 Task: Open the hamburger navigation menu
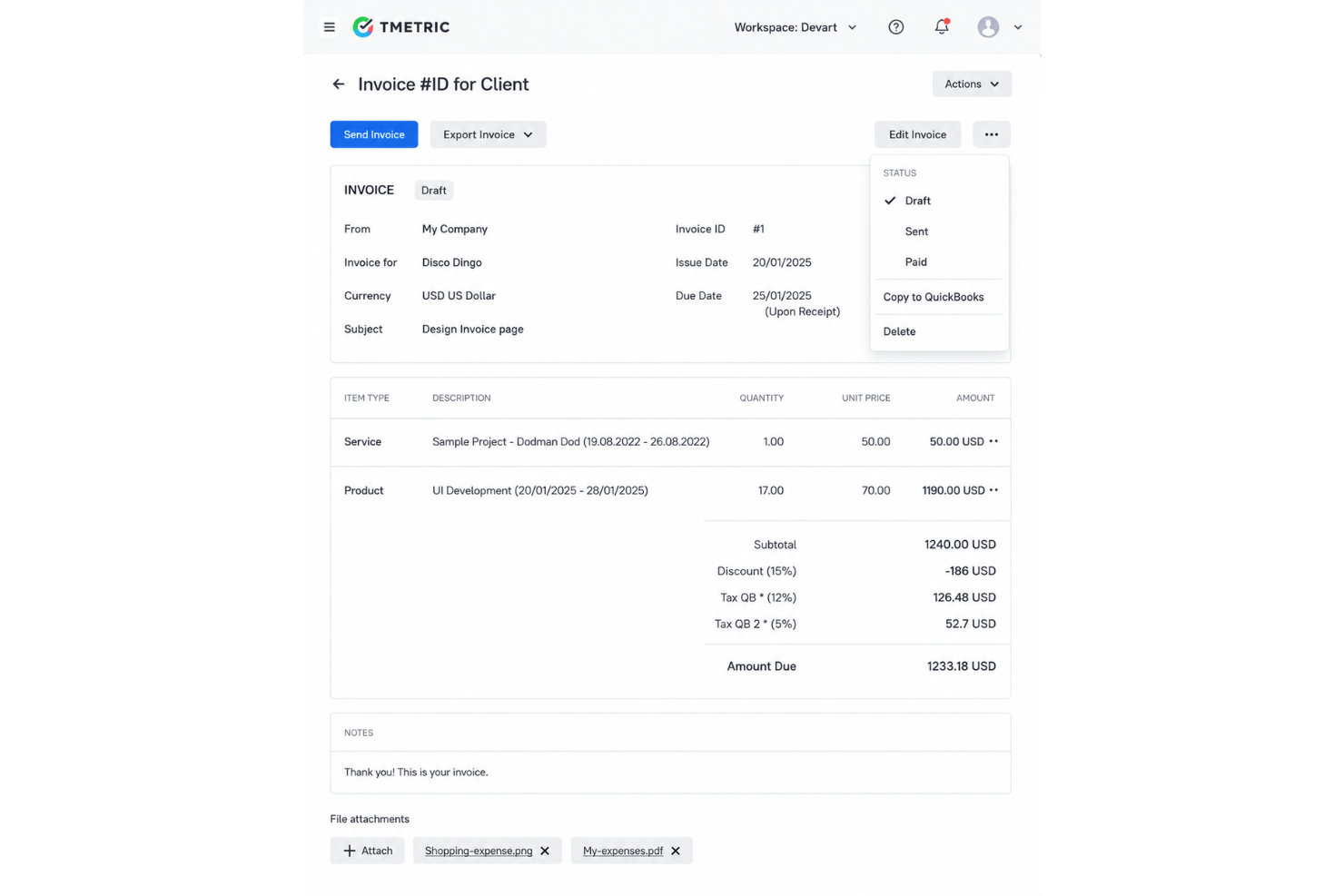click(329, 27)
